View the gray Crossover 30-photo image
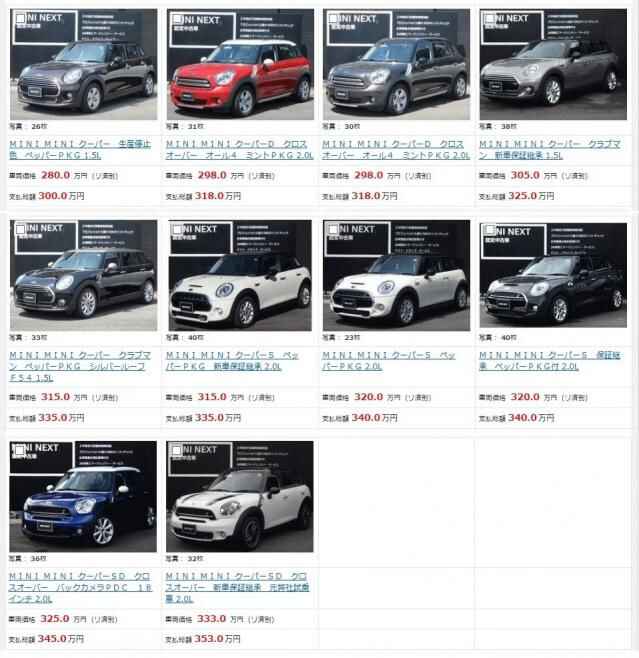Screen dimensions: 639x658 [396, 64]
